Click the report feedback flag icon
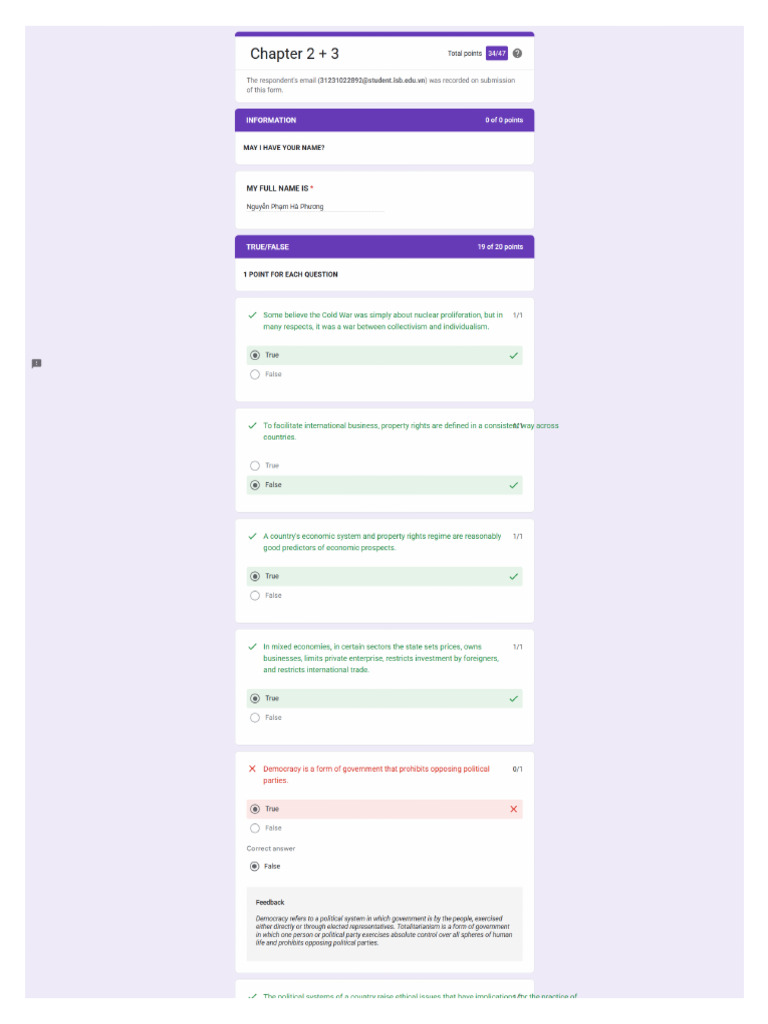The height and width of the screenshot is (1024, 768). [x=37, y=364]
